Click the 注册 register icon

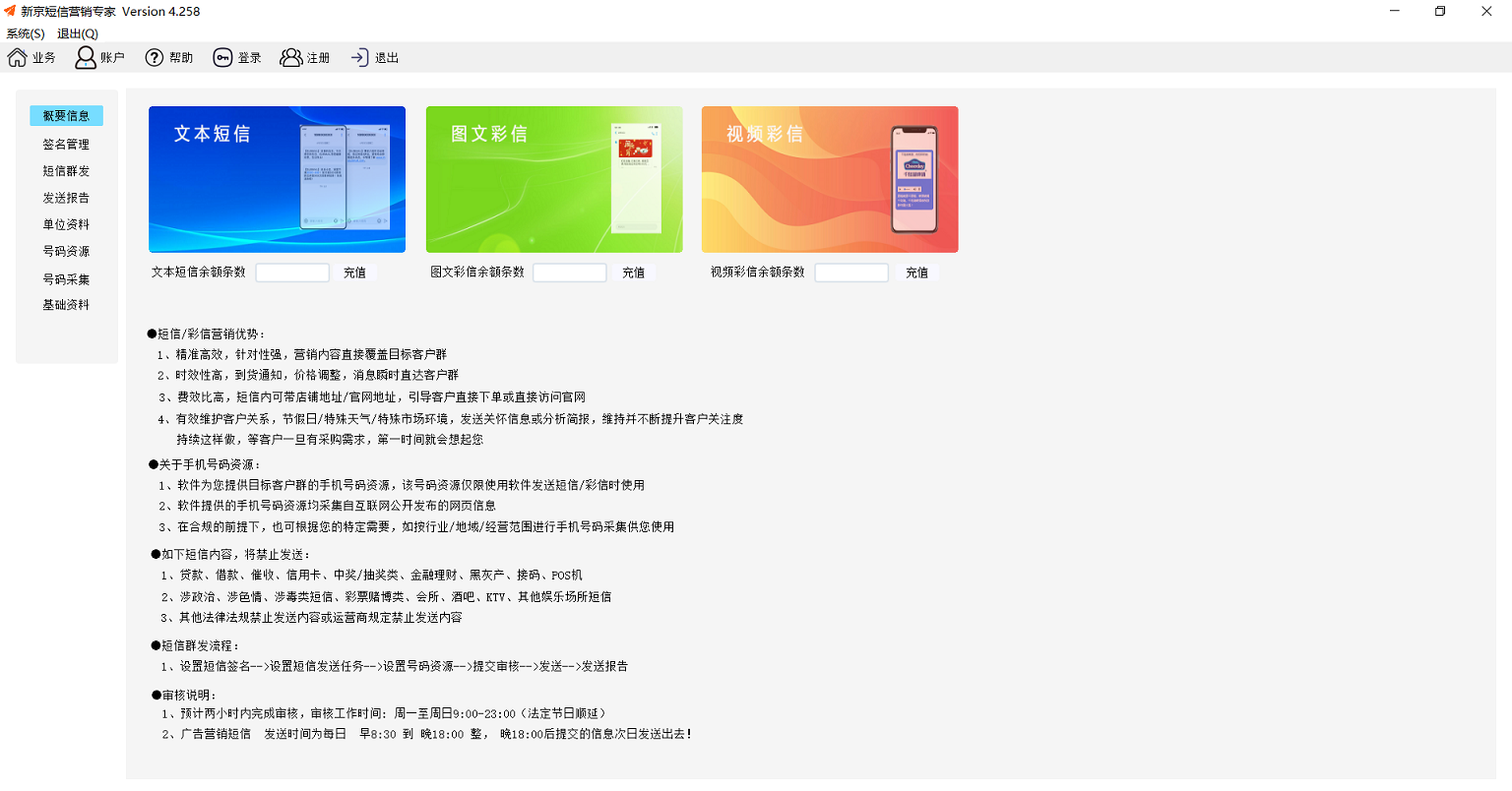(305, 57)
